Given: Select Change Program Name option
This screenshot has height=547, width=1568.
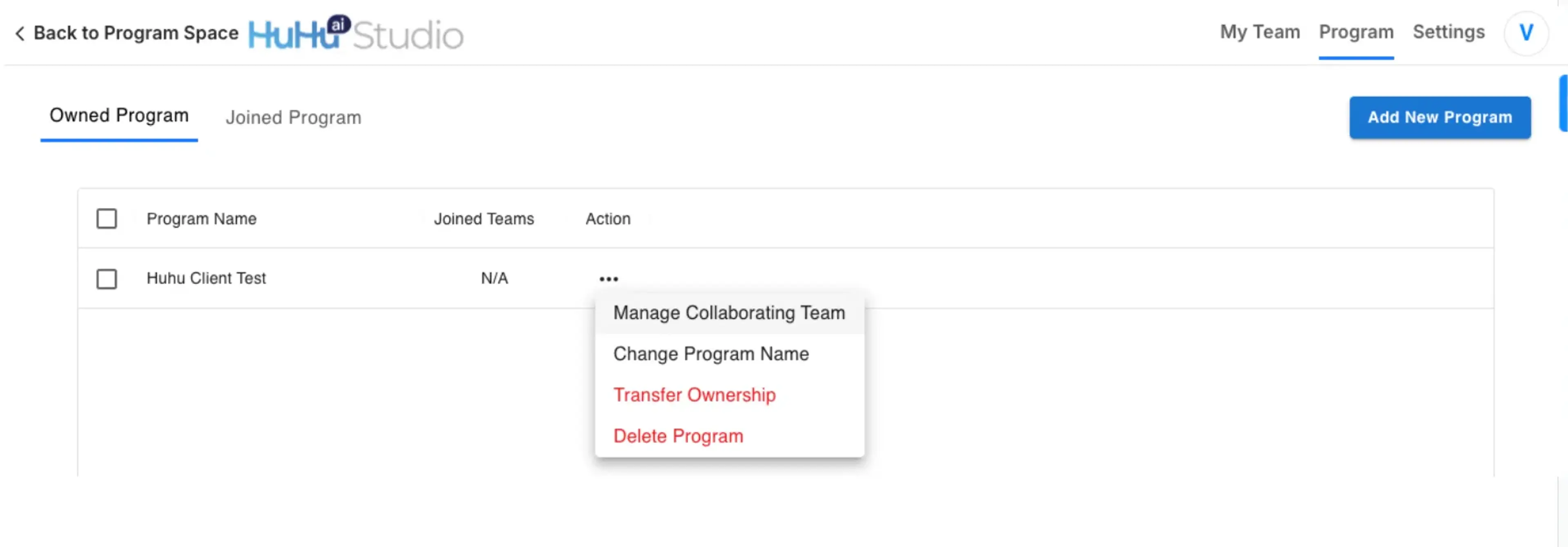Looking at the screenshot, I should (x=729, y=353).
